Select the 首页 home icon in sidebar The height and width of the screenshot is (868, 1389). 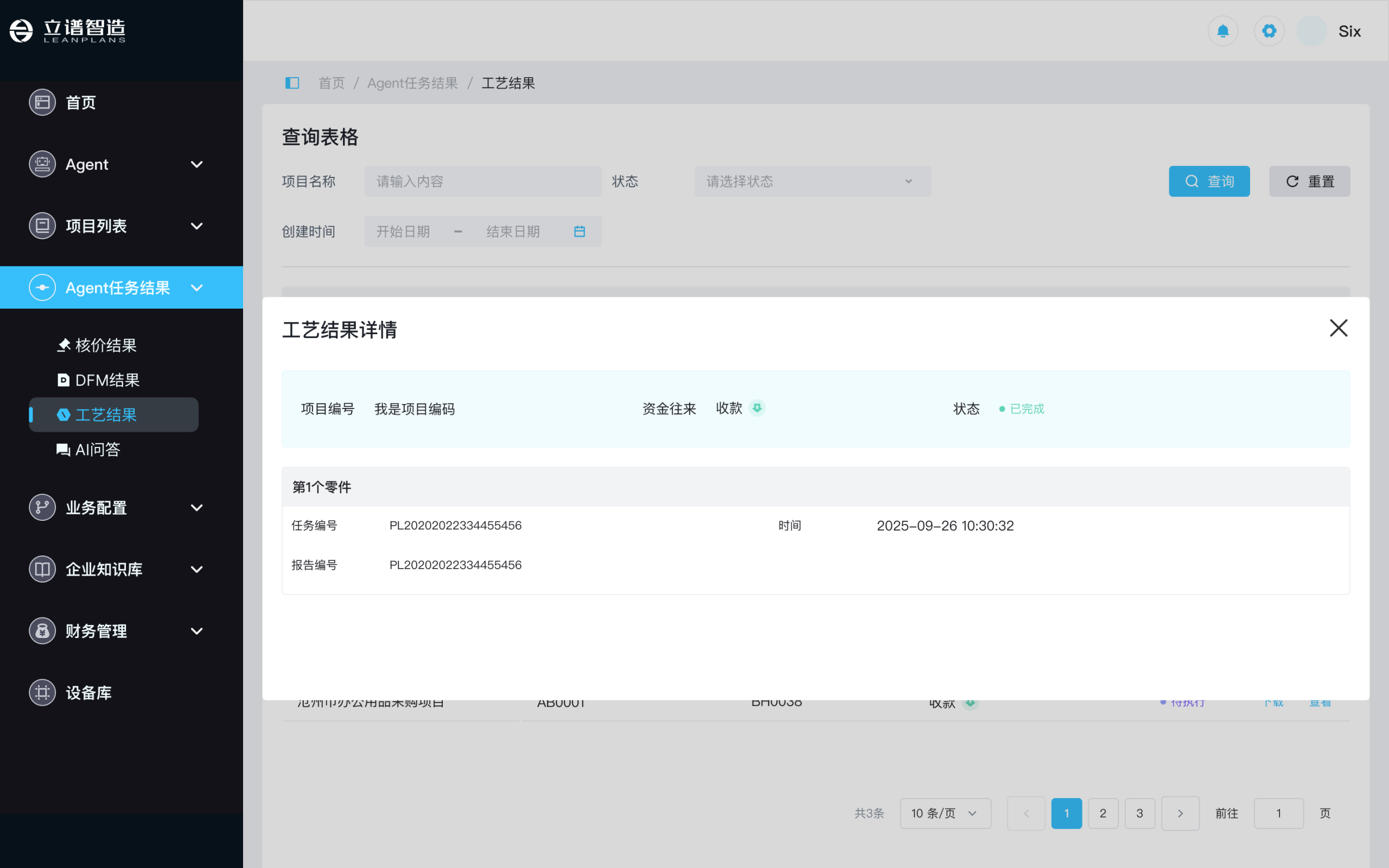41,102
